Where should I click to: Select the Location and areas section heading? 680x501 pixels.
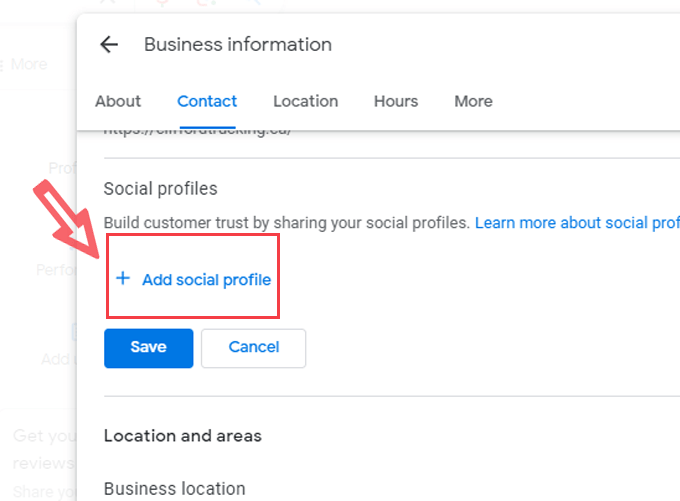coord(183,435)
